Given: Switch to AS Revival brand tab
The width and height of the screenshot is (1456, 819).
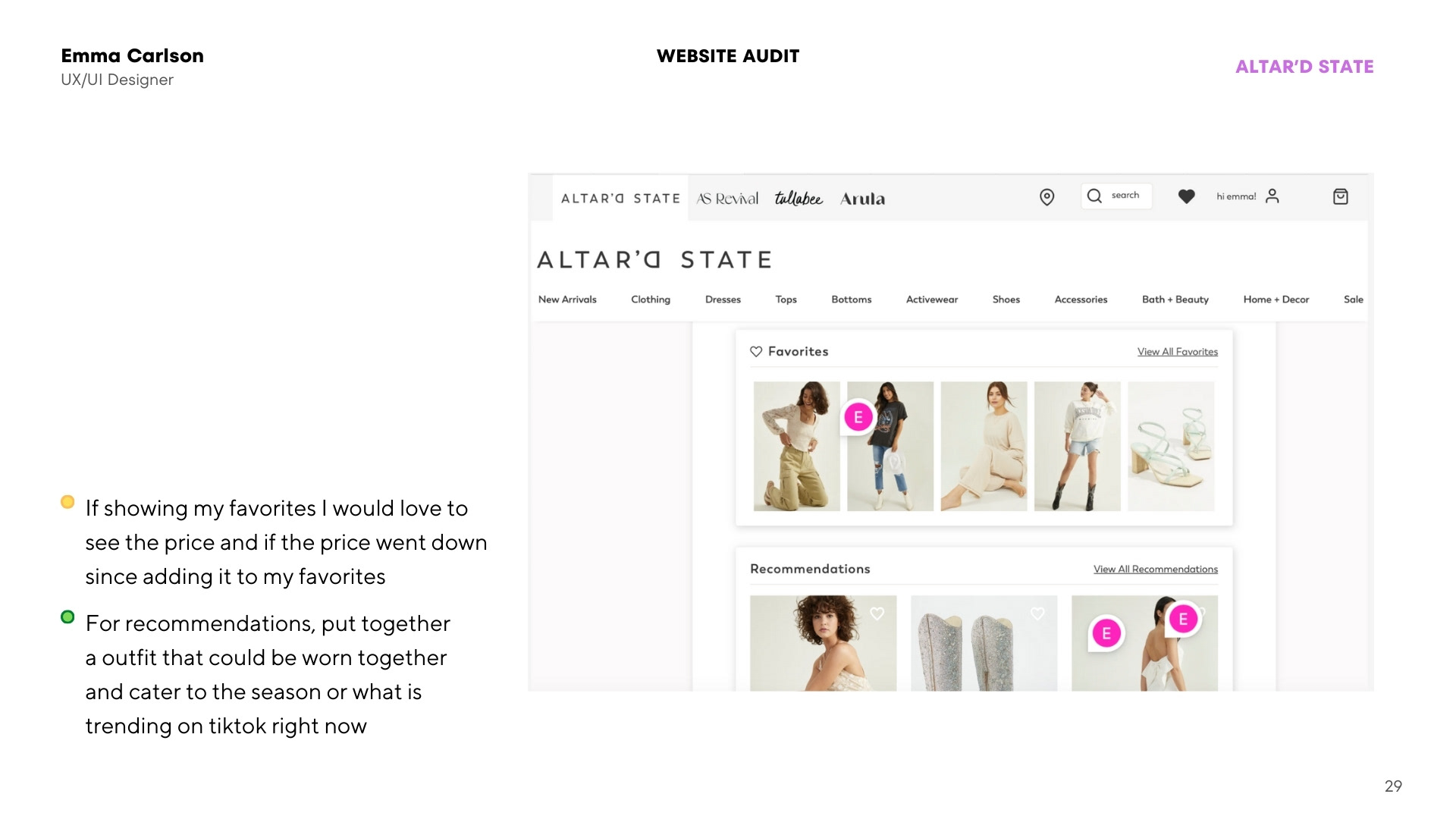Looking at the screenshot, I should (x=727, y=199).
